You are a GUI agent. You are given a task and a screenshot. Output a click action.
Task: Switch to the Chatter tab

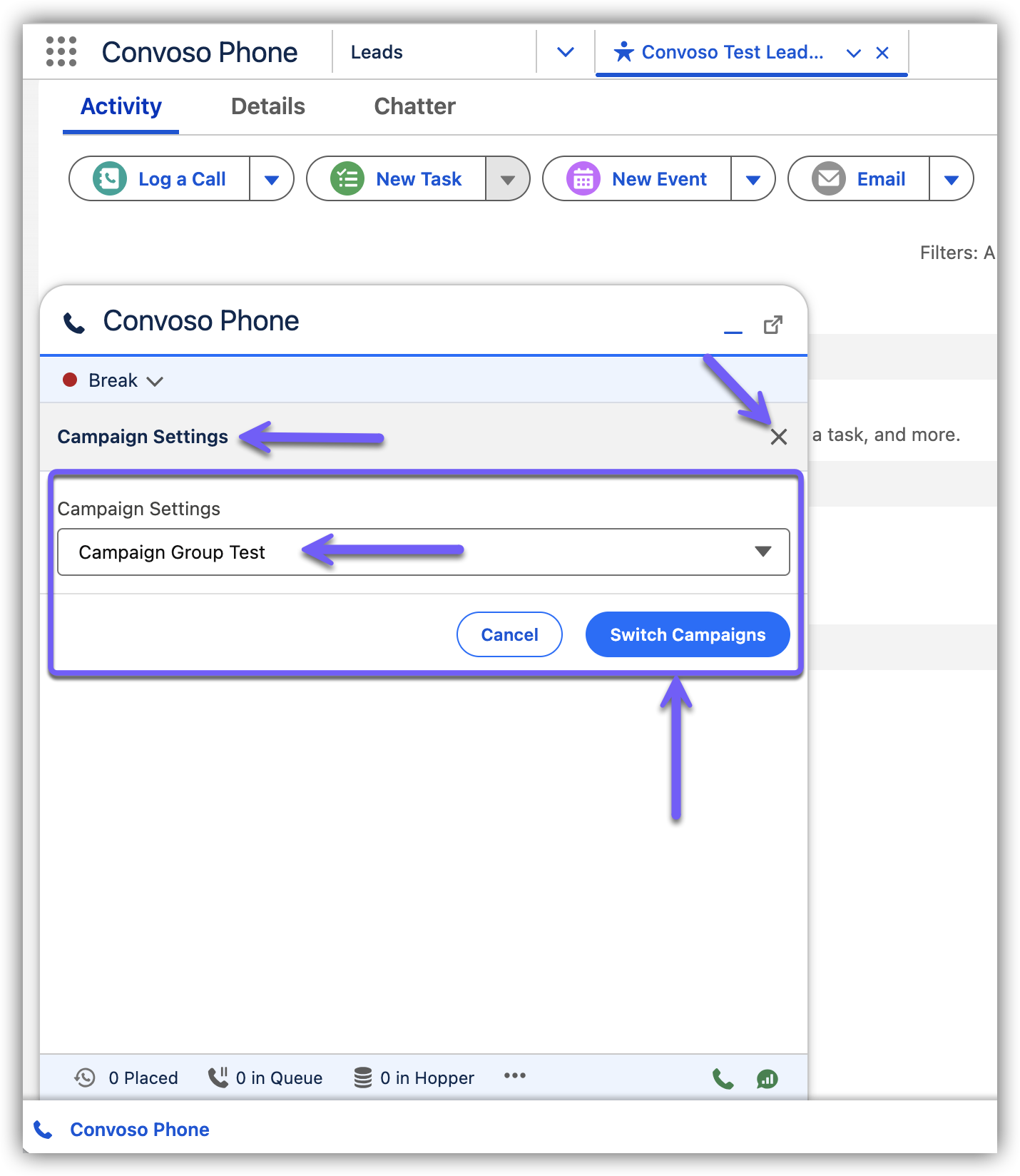coord(414,106)
